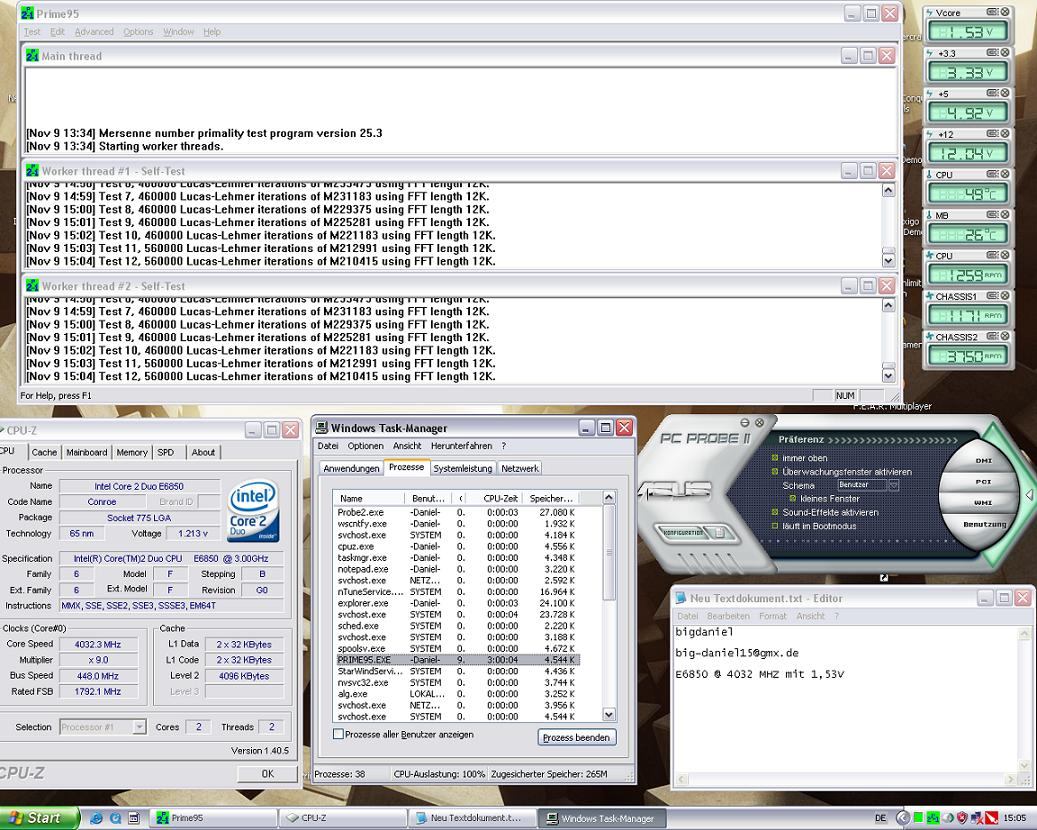Open the settings icon on the +5 voltage monitor
The height and width of the screenshot is (830, 1037).
[992, 93]
